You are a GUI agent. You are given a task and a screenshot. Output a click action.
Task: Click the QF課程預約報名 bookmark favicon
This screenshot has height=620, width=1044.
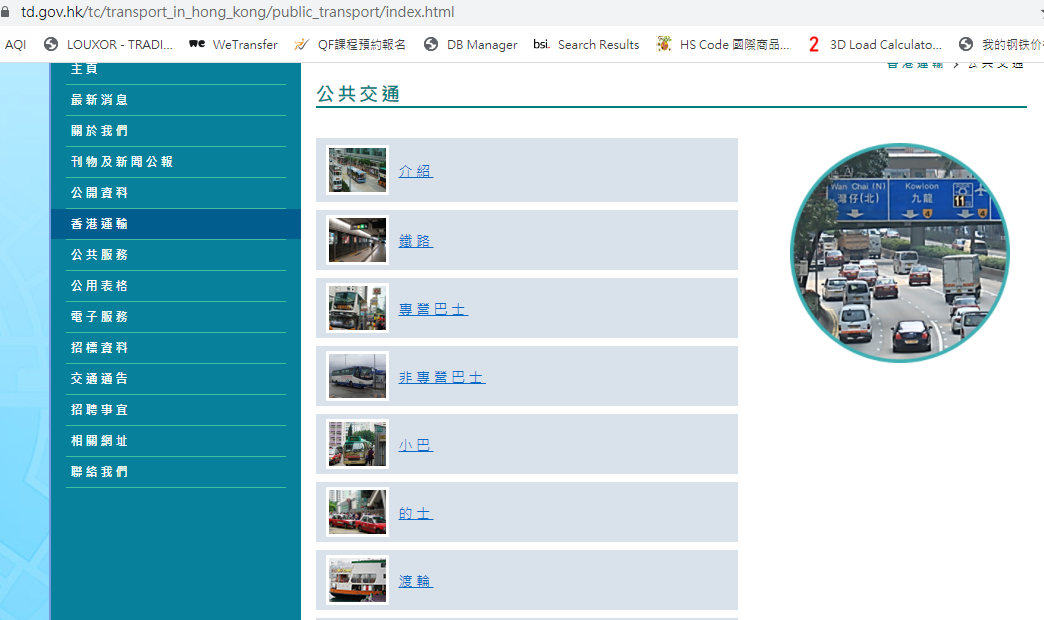302,44
